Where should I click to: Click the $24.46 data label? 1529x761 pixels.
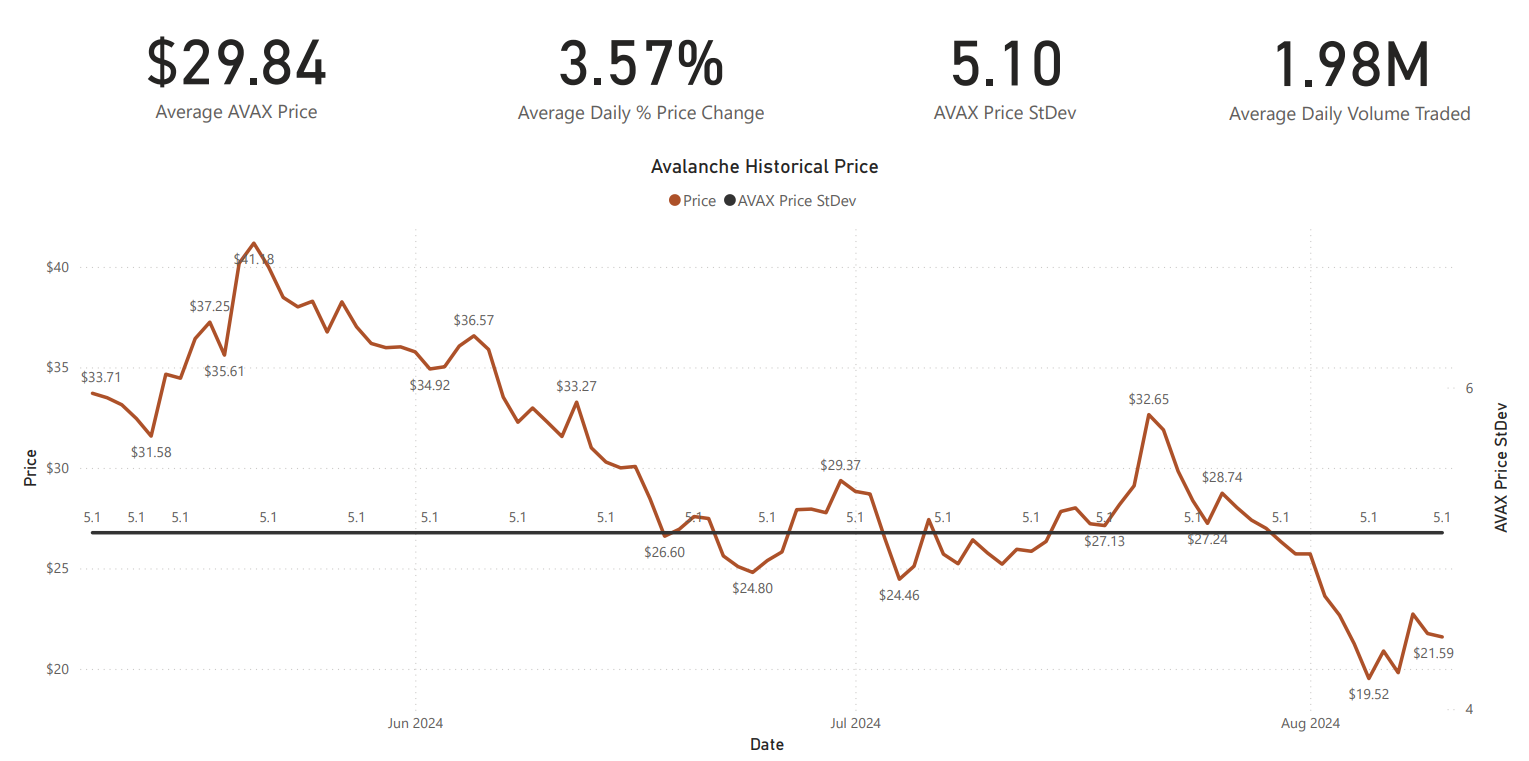pyautogui.click(x=899, y=595)
